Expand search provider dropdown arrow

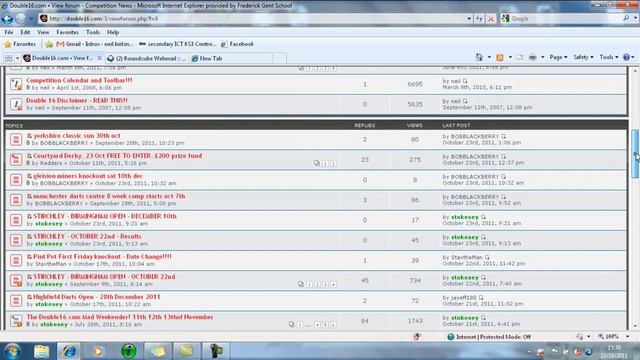pyautogui.click(x=635, y=18)
